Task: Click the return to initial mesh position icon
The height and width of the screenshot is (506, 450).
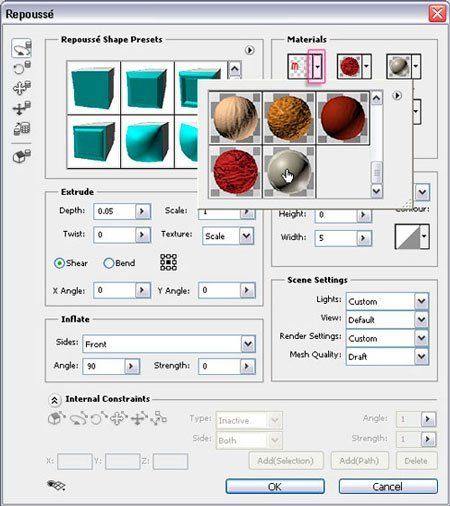Action: pos(22,156)
